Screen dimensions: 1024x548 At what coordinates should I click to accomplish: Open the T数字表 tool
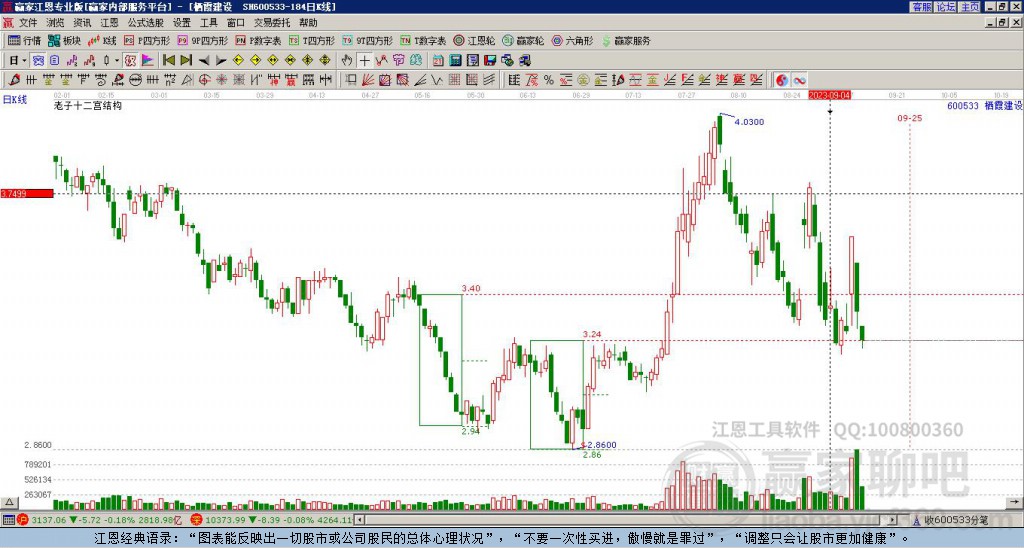(x=423, y=40)
